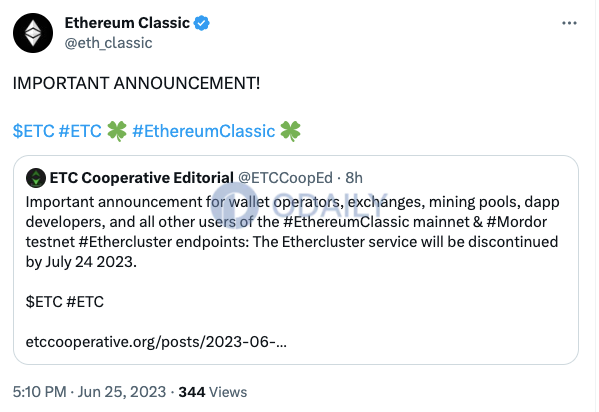Screen dimensions: 599x412
Task: Open the Ethereum Classic profile avatar
Action: 33,33
